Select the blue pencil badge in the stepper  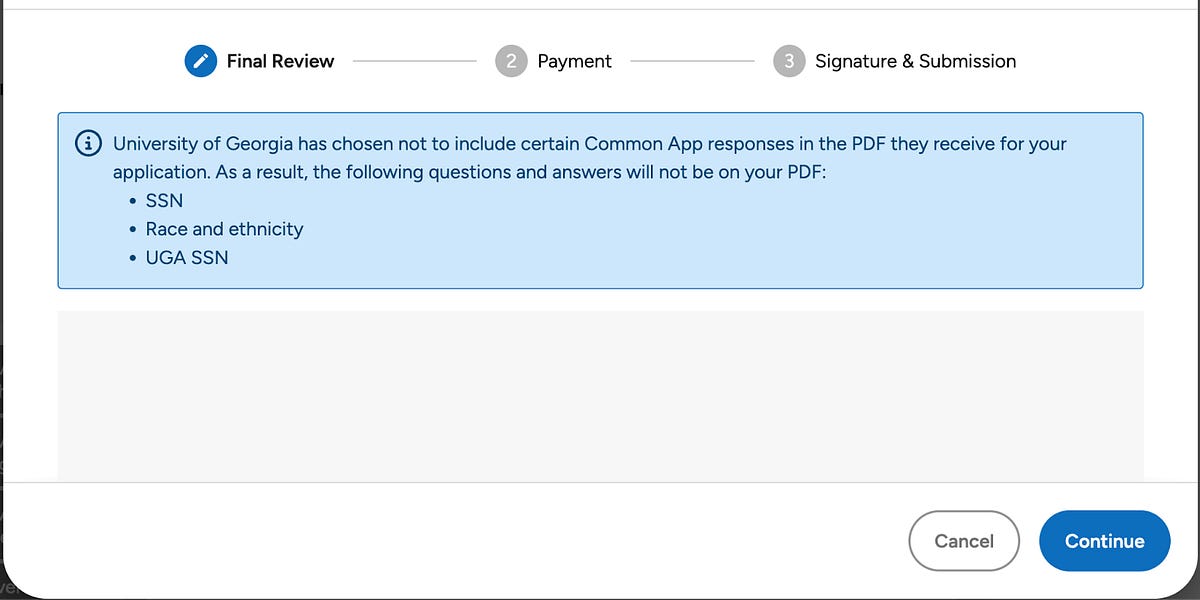point(200,61)
